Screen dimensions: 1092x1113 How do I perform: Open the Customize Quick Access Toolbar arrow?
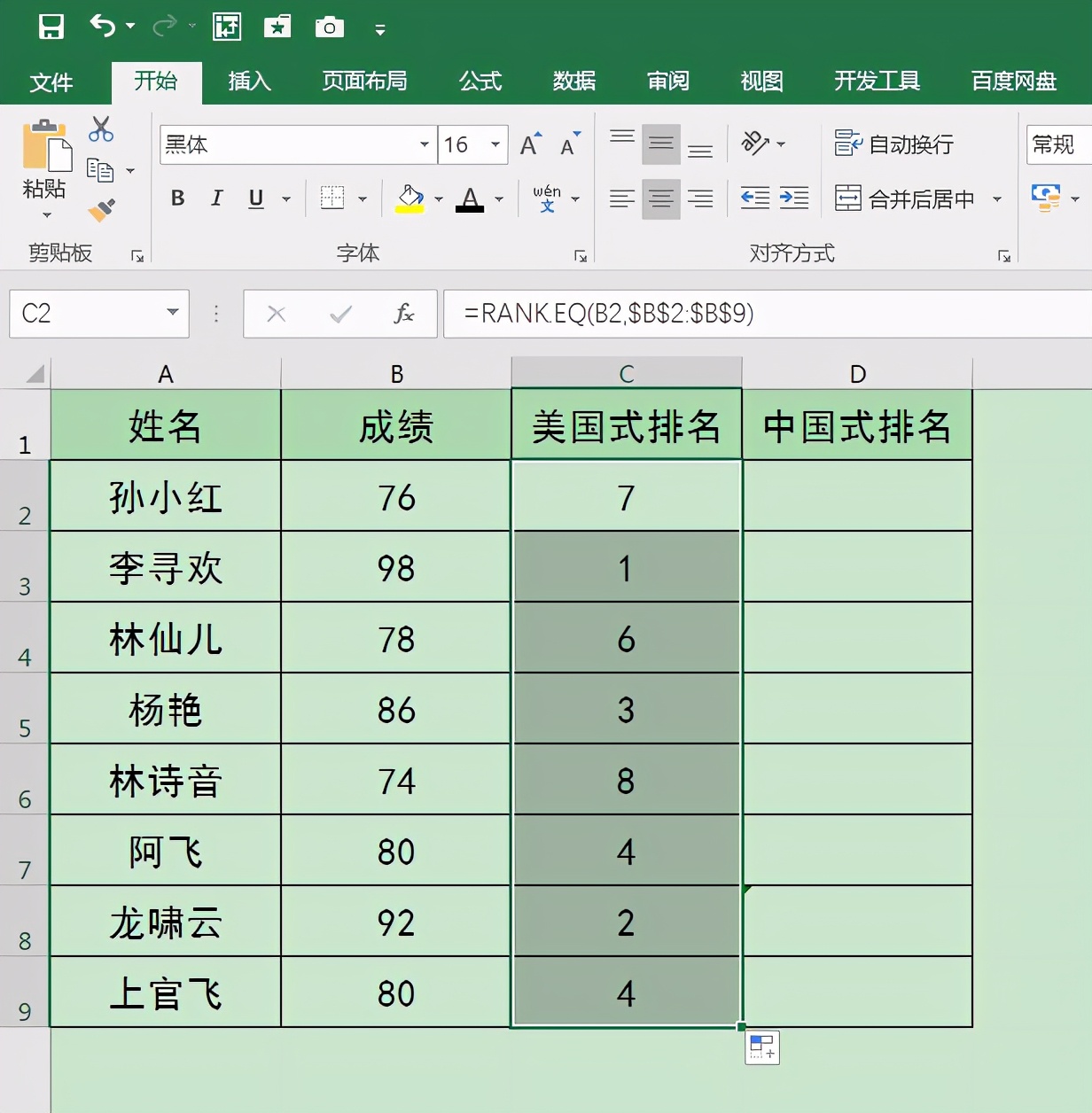coord(380,30)
